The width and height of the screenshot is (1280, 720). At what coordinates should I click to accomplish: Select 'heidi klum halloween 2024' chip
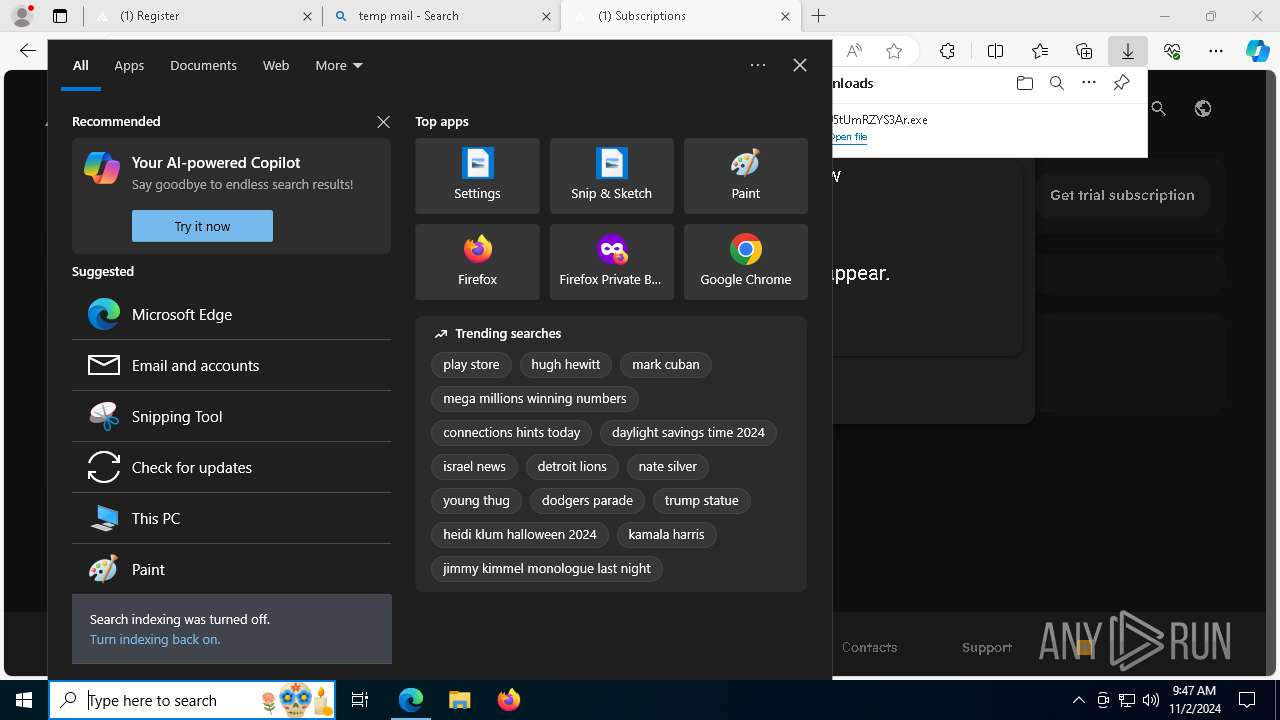520,535
